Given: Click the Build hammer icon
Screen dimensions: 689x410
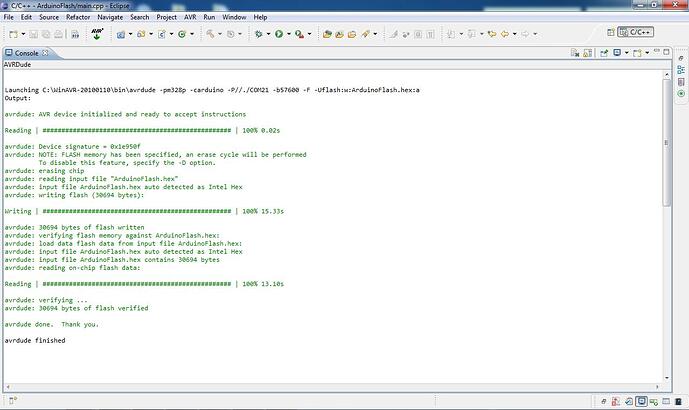Looking at the screenshot, I should pyautogui.click(x=210, y=34).
